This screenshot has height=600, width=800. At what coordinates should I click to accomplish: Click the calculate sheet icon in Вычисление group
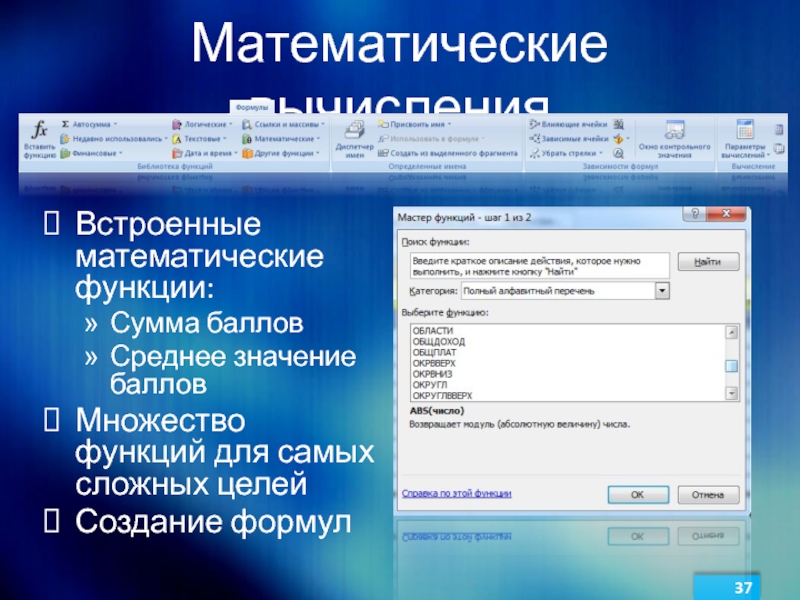click(779, 148)
